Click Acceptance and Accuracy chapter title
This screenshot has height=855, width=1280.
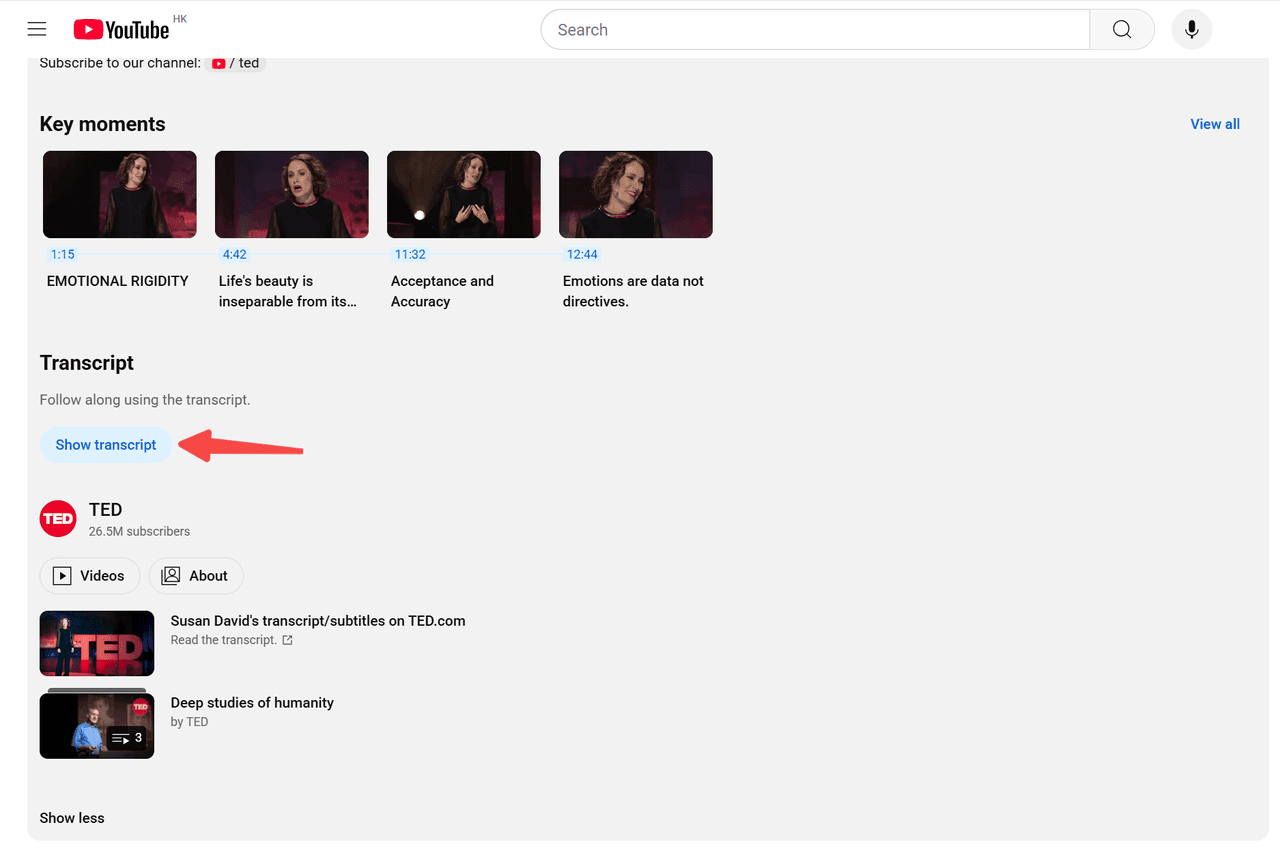click(x=442, y=291)
